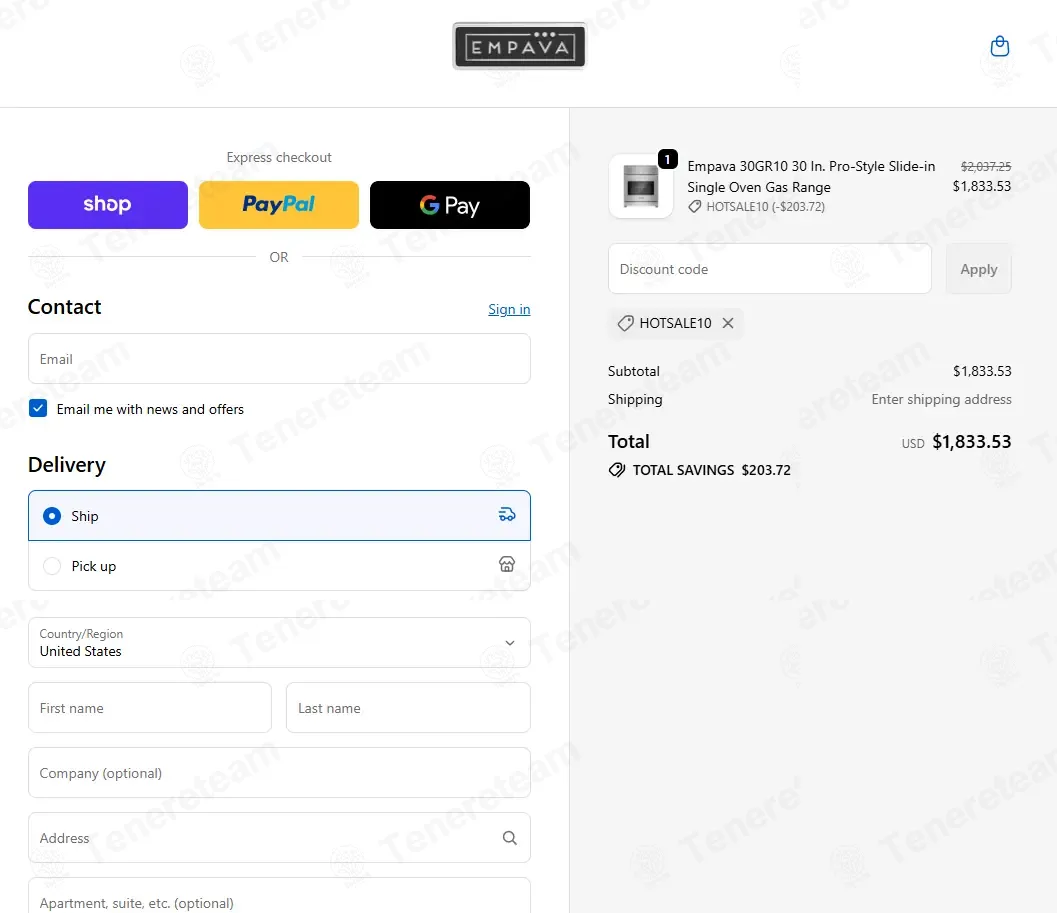Pay with Shop Pay express checkout
The image size is (1057, 913).
[x=108, y=205]
